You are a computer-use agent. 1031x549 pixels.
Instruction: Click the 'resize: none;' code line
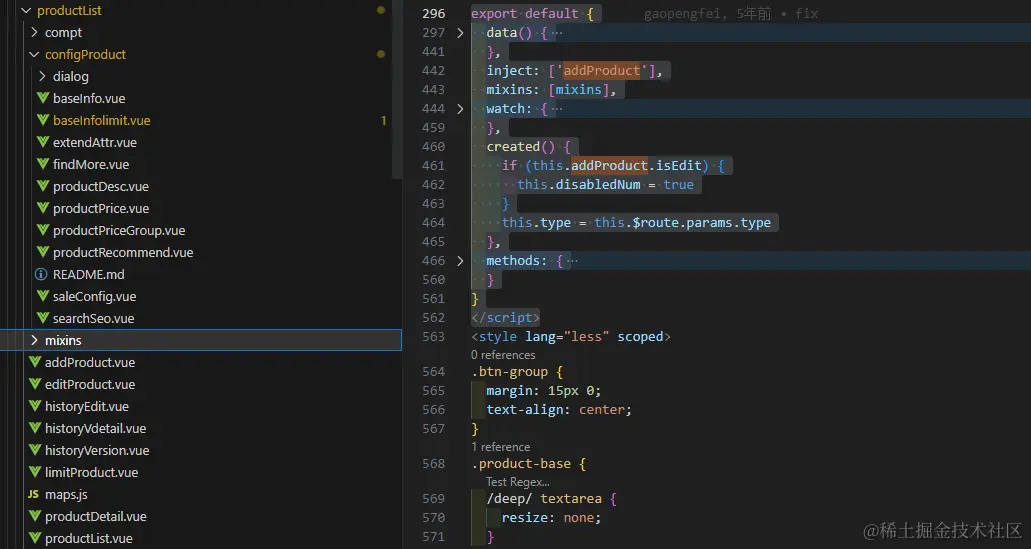click(551, 517)
